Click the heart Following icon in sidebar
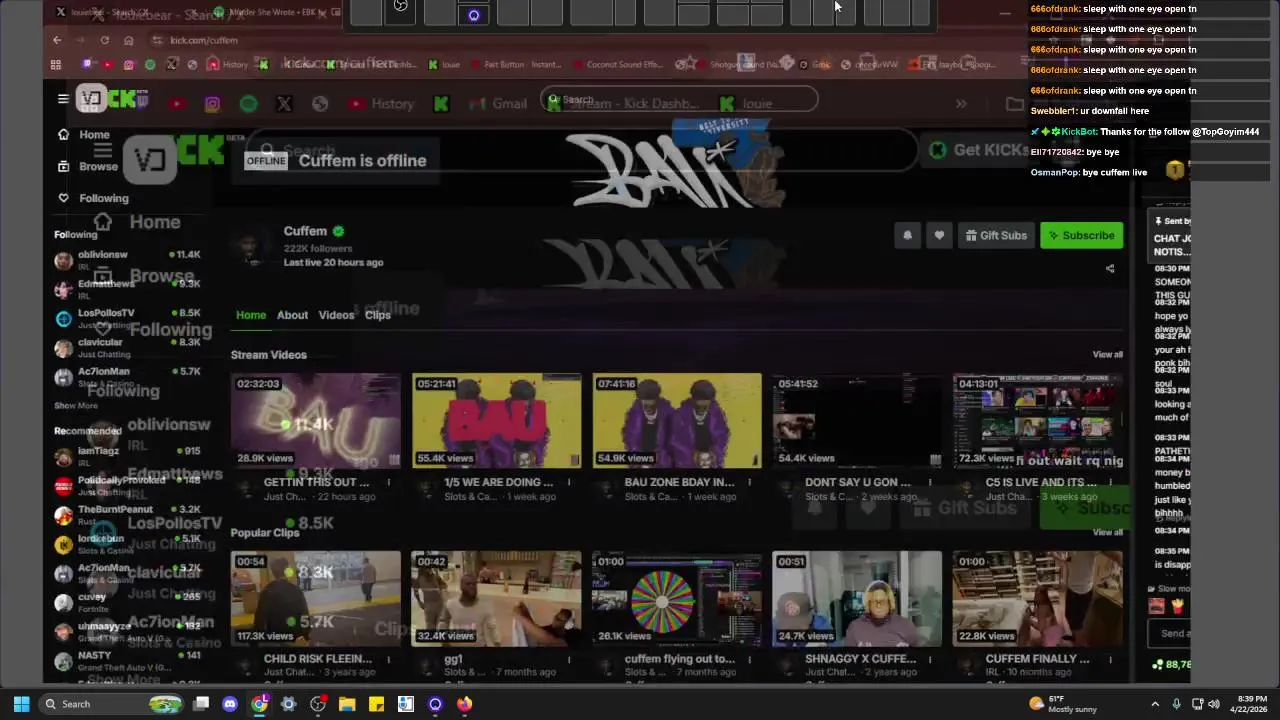Image resolution: width=1280 pixels, height=720 pixels. 63,198
